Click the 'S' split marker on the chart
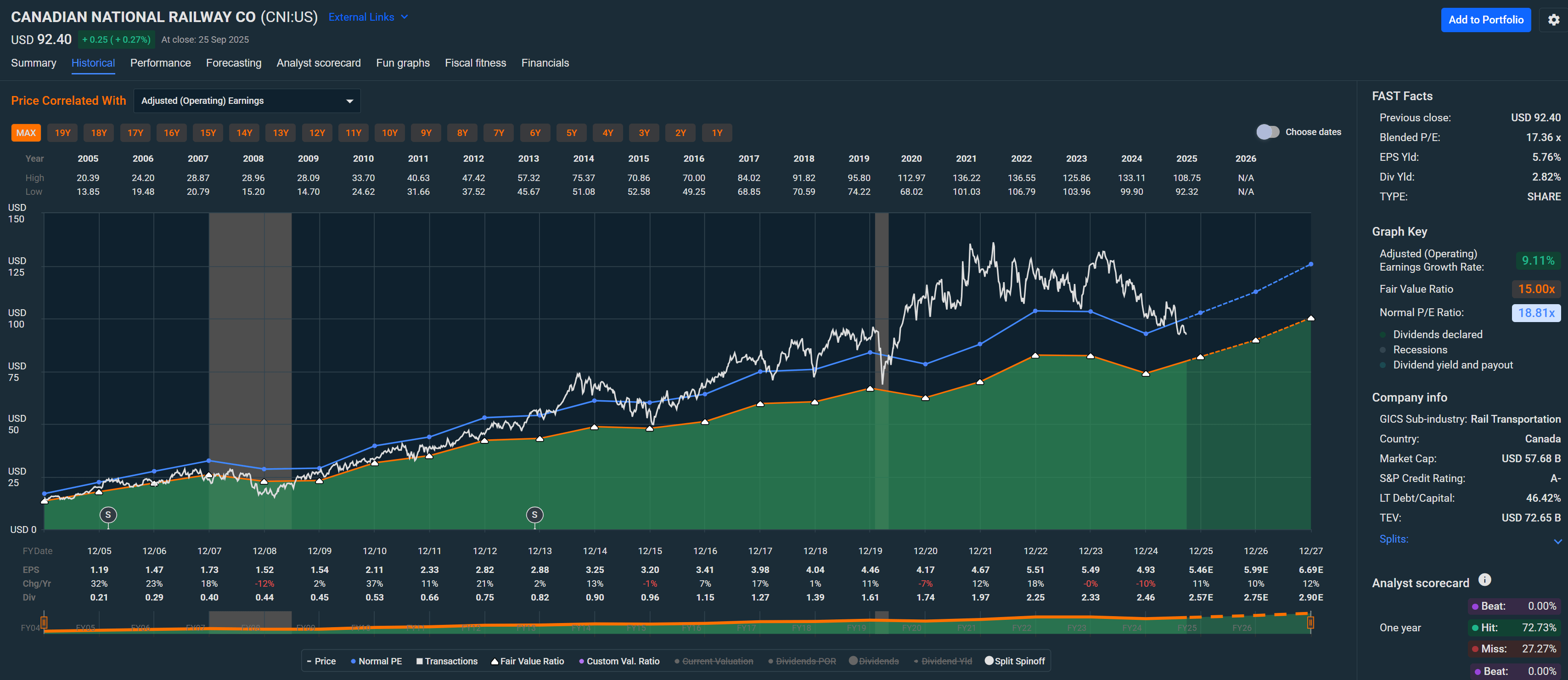Screen dimensions: 1568x680 coord(108,515)
